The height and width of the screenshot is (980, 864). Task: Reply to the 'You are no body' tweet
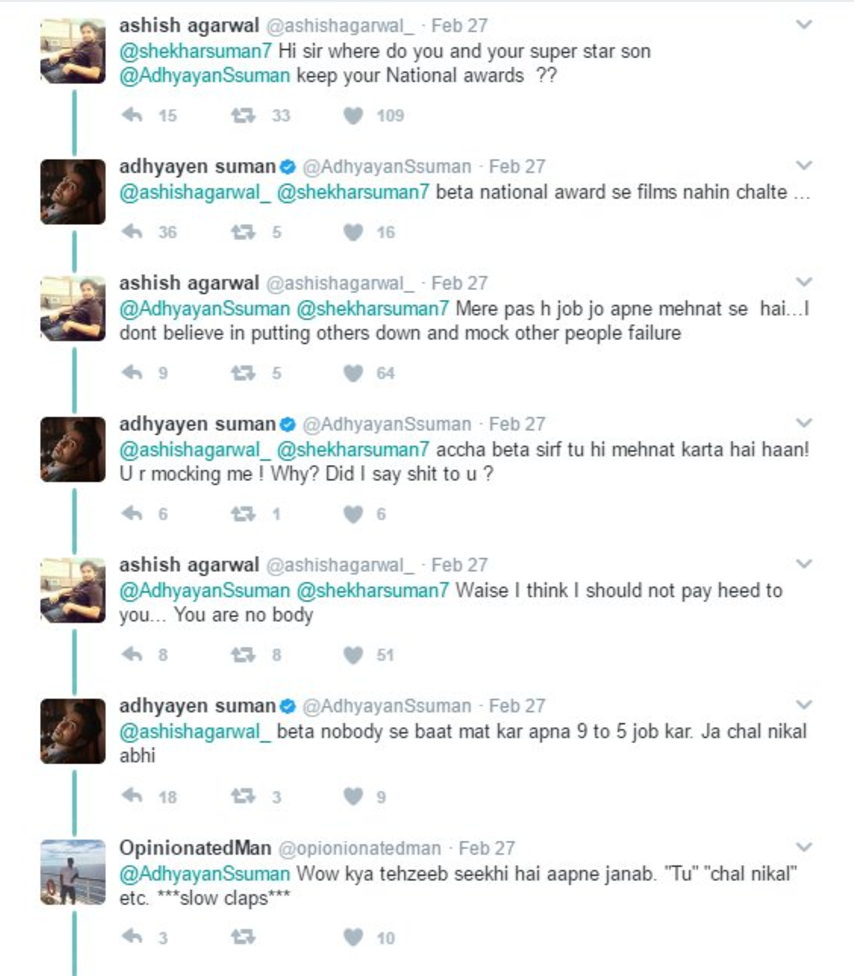pos(132,656)
